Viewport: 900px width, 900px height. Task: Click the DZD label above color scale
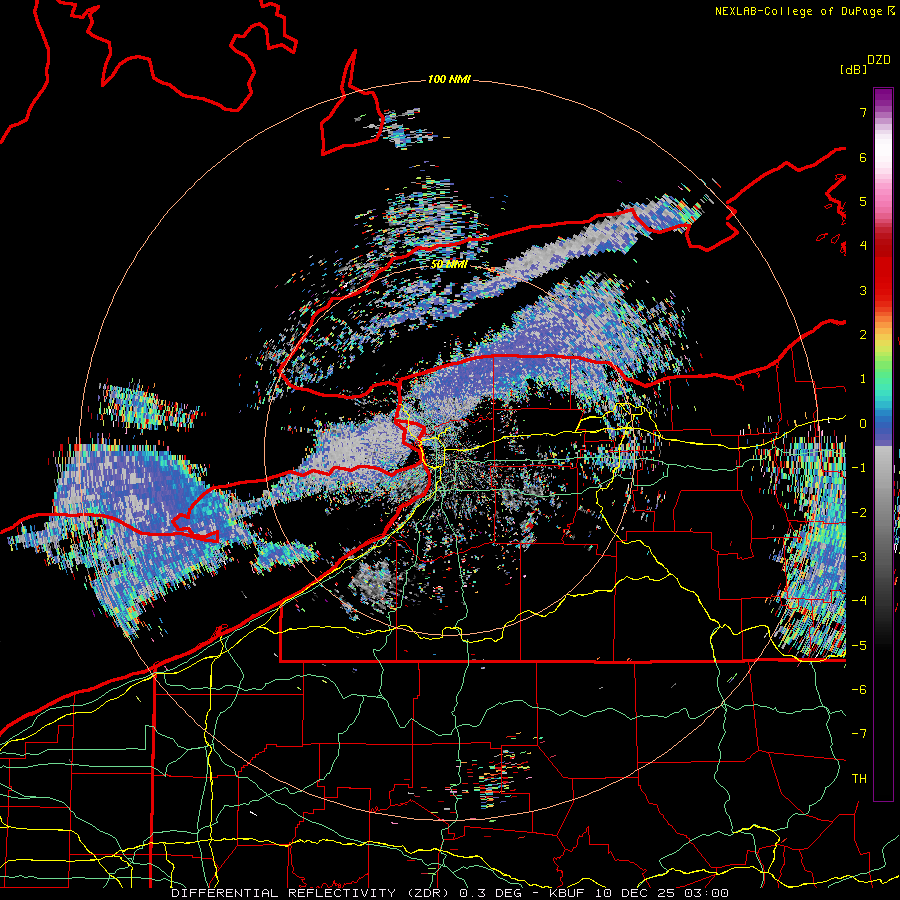[x=879, y=60]
